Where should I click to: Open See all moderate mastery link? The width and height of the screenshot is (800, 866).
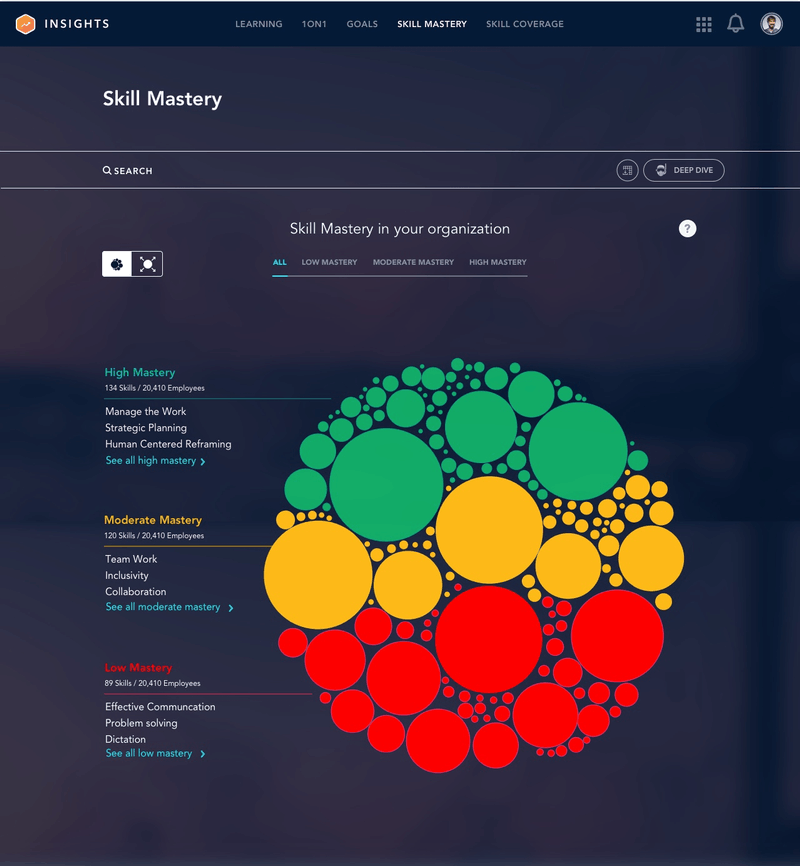[163, 607]
